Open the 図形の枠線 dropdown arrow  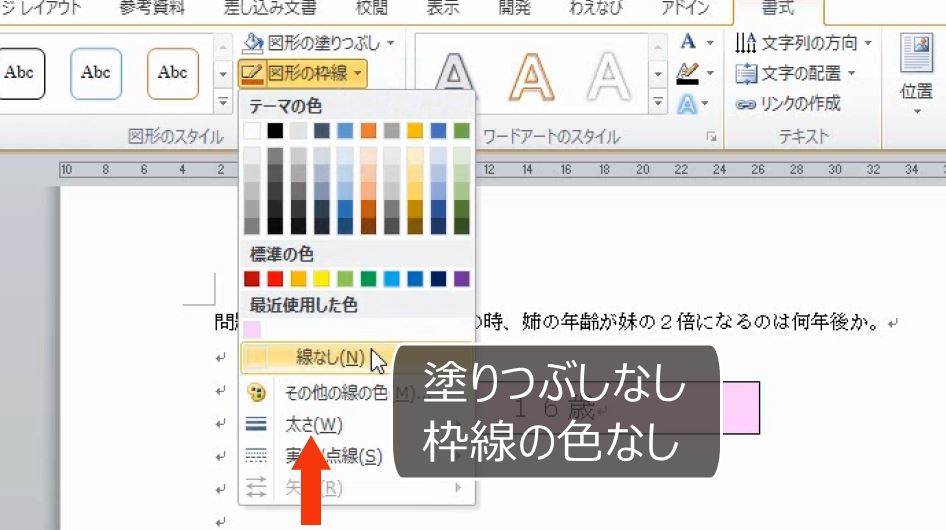click(x=358, y=74)
